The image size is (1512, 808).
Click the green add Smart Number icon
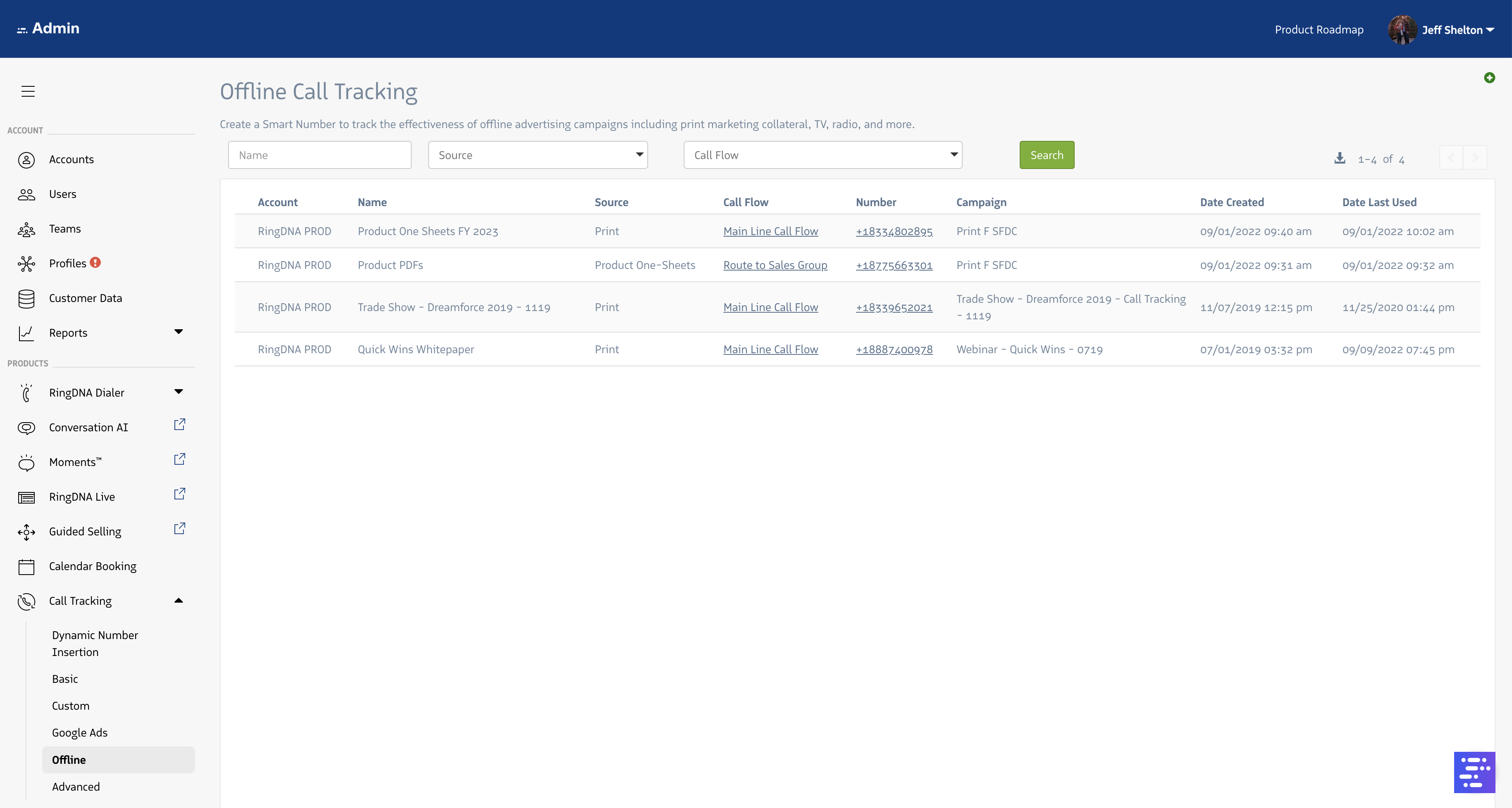click(x=1489, y=78)
